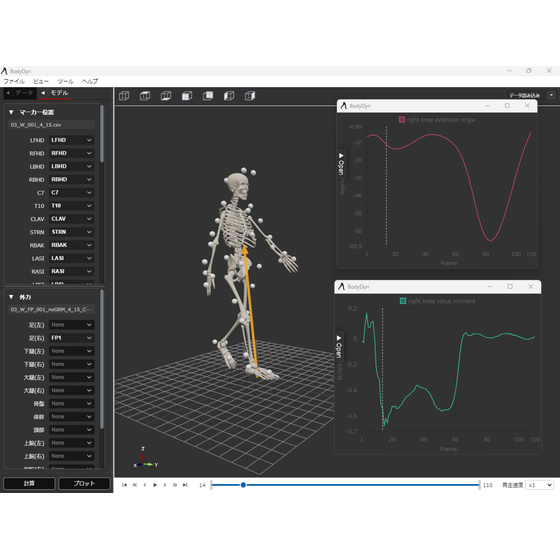Click the プロット button

click(84, 484)
